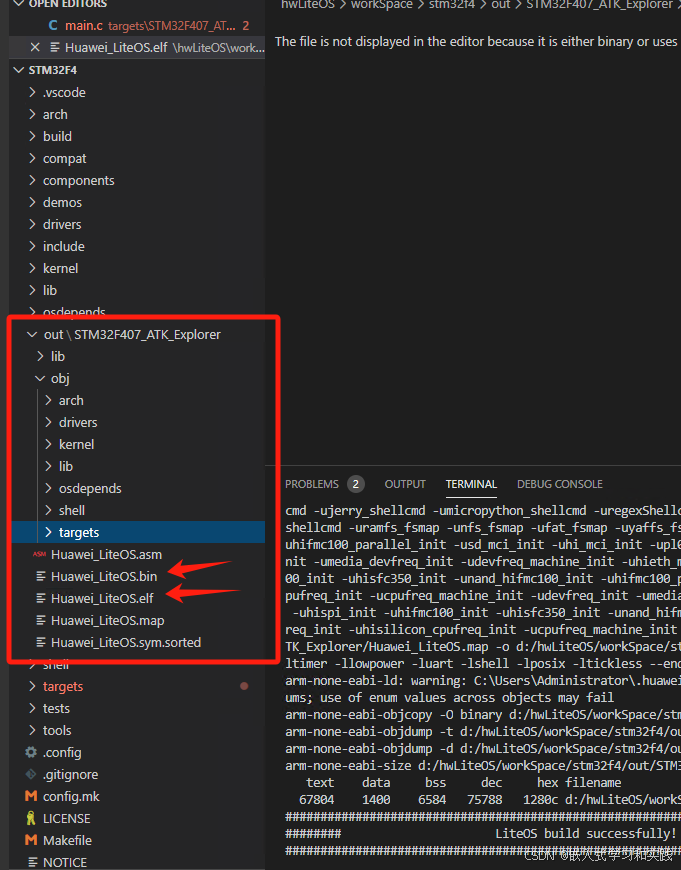Collapse the OPEN EDITORS section

tap(19, 3)
